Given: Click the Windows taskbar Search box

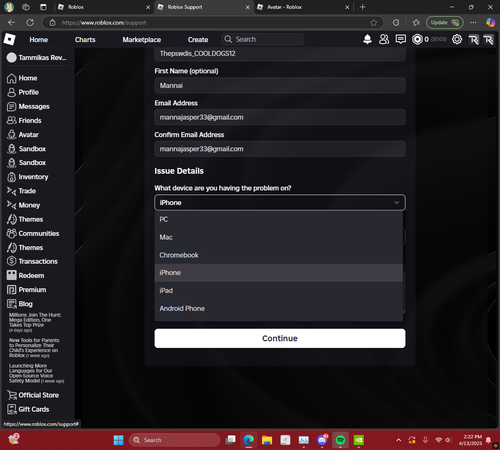Looking at the screenshot, I should (175, 440).
